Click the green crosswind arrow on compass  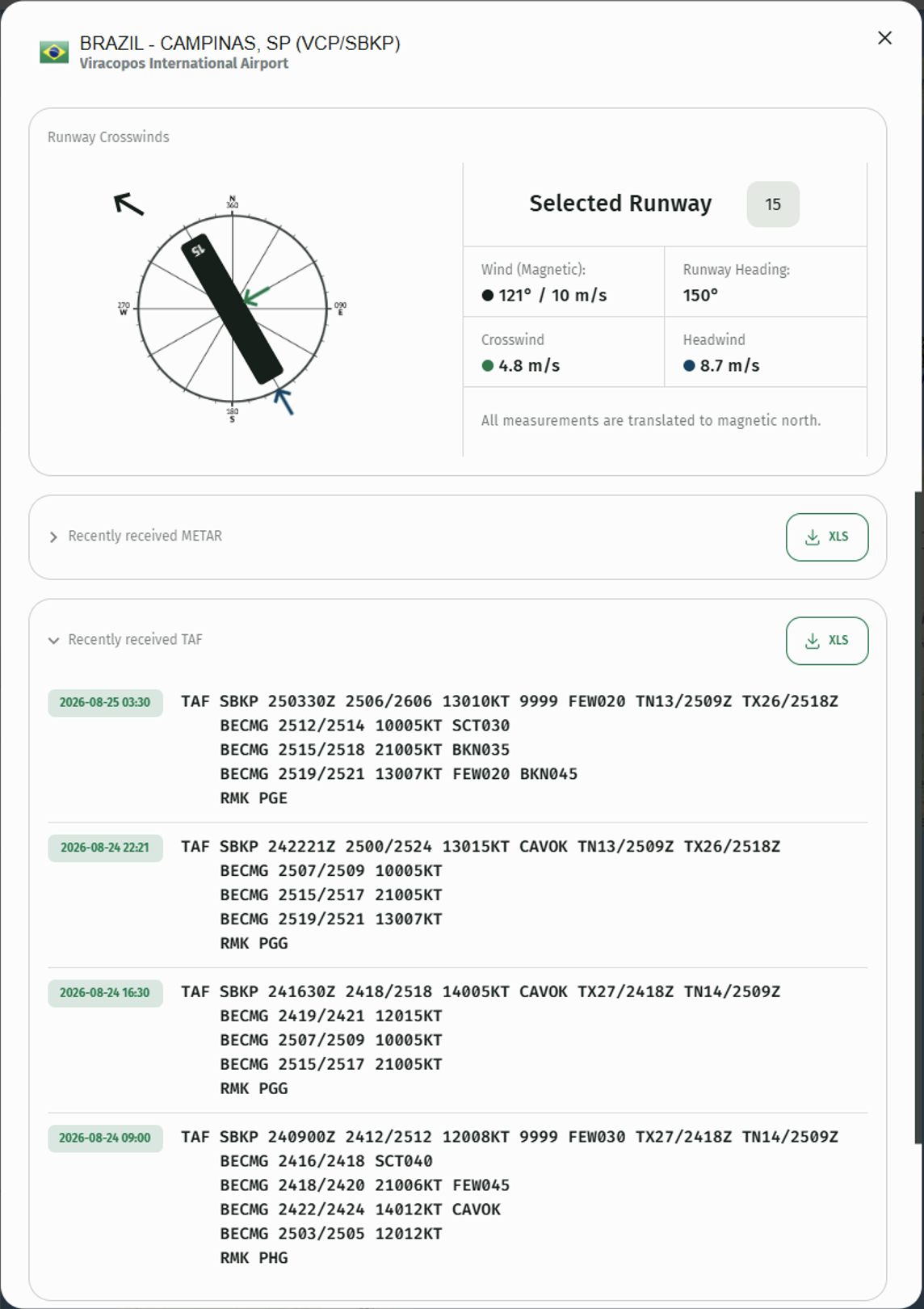coord(256,296)
